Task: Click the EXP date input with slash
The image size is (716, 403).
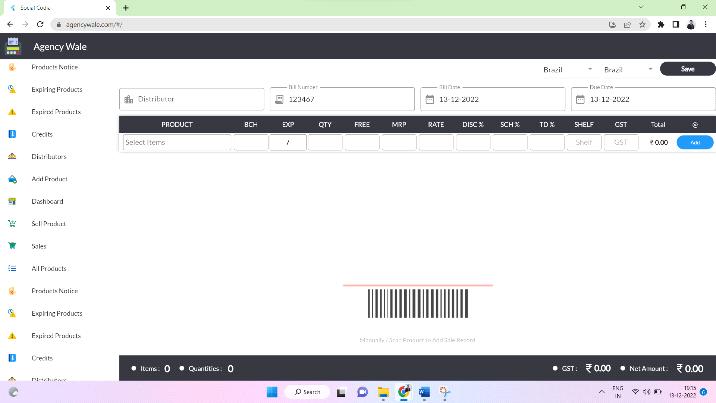Action: click(288, 142)
